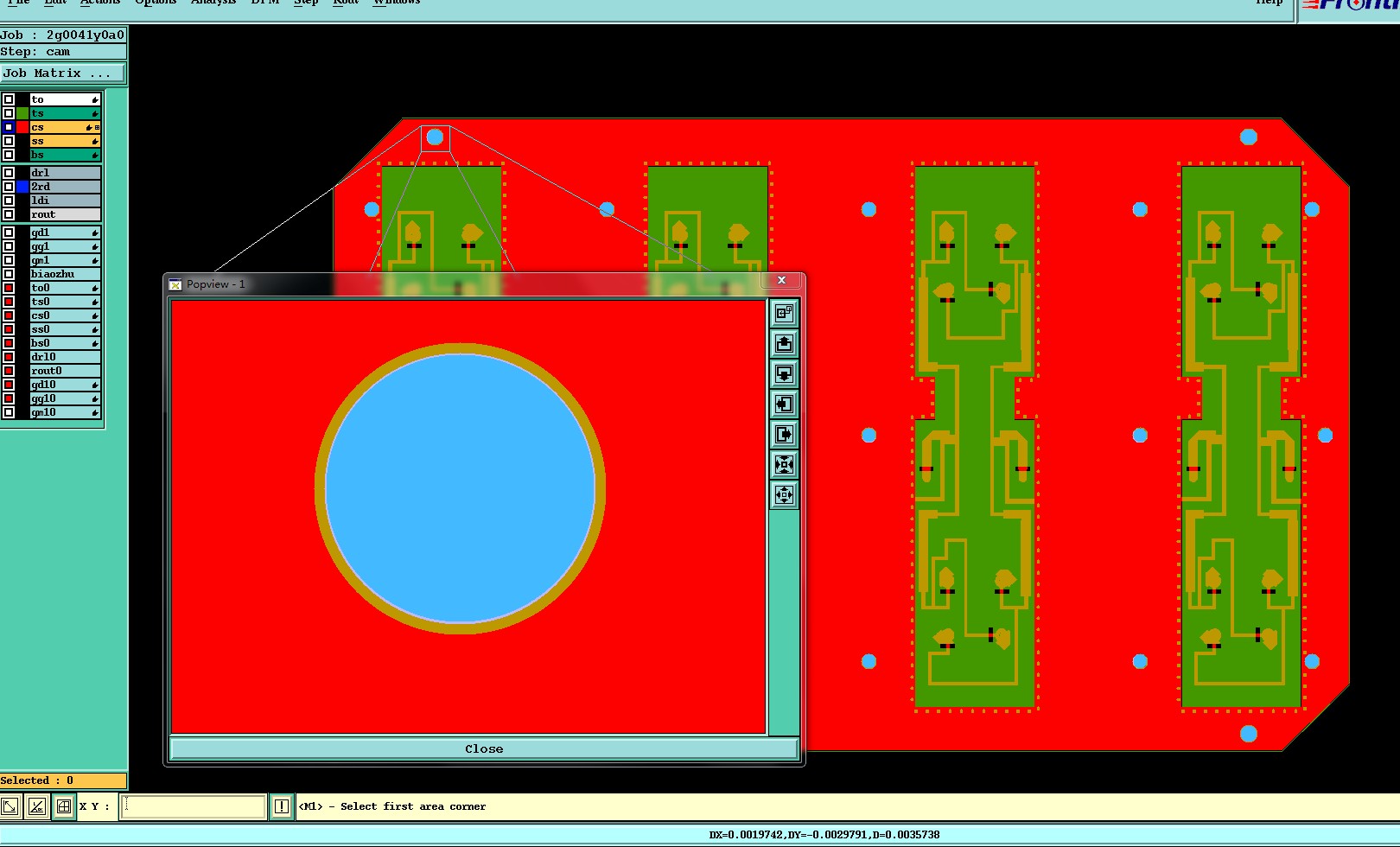Click the hand icon on the 'gd1' layer row

point(95,232)
